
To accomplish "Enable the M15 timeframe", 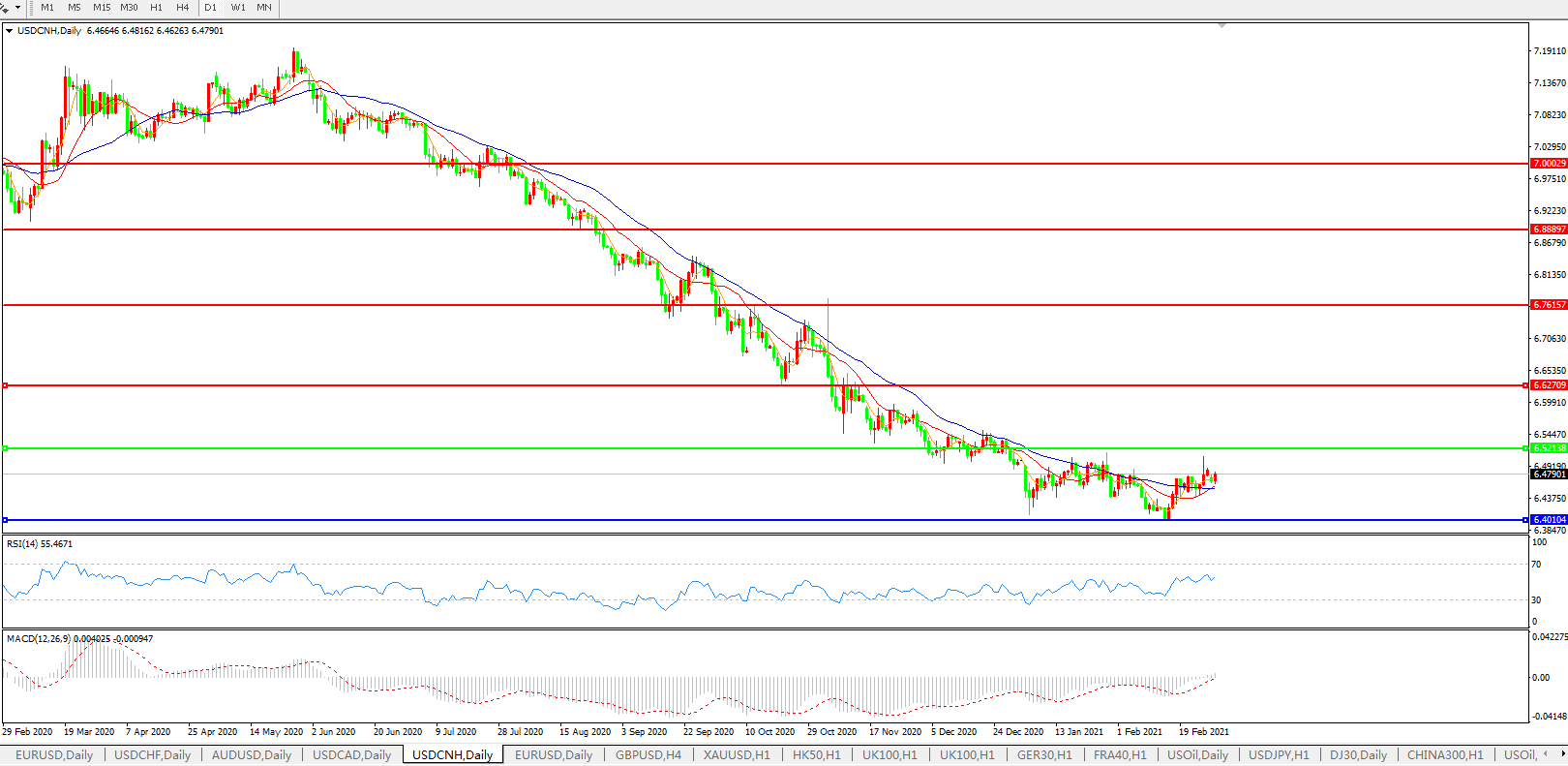I will pyautogui.click(x=102, y=8).
